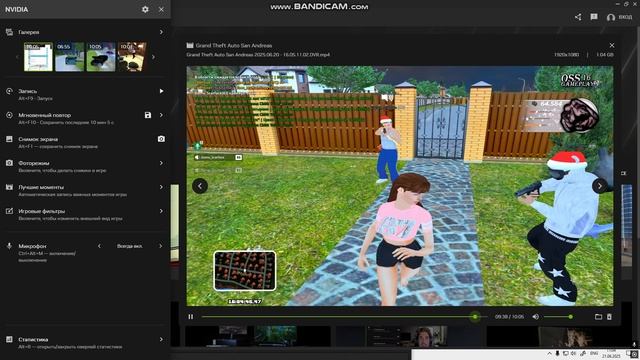Screen dimensions: 640x360
Task: Open the 06:55 gallery clip thumbnail
Action: coord(69,57)
